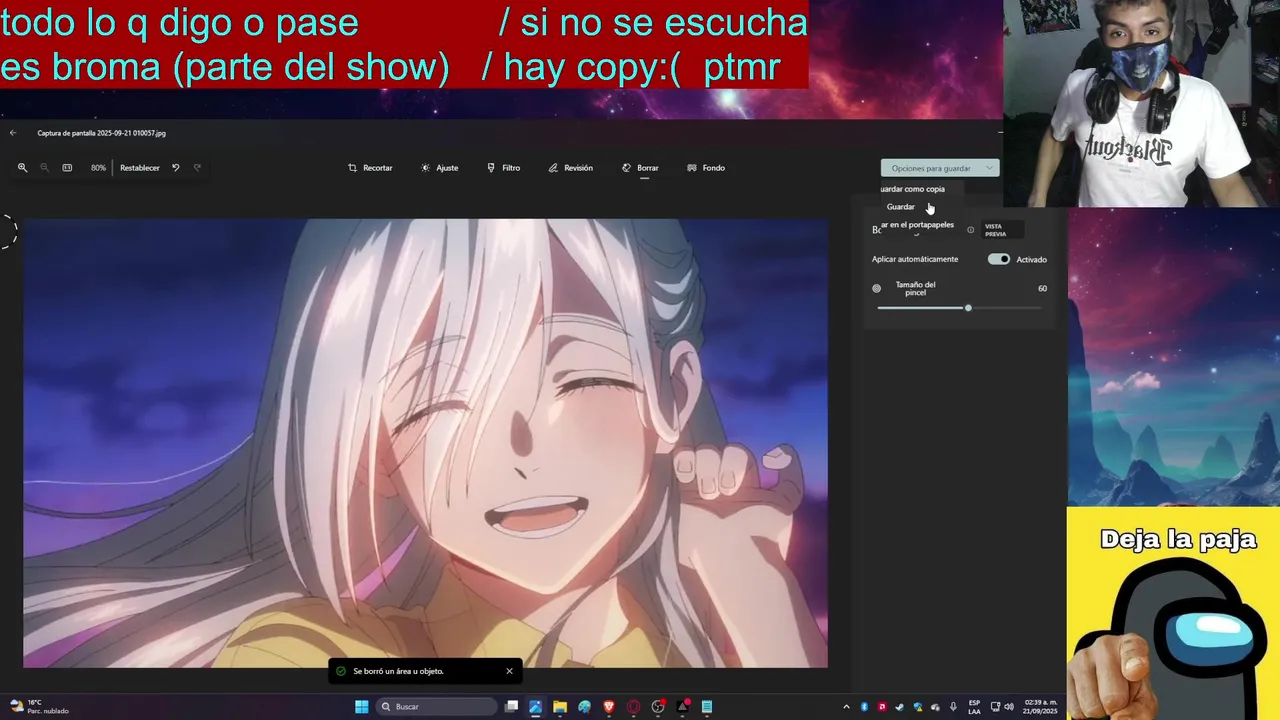Screen dimensions: 1280x720
Task: Open the Windows Start menu
Action: 361,707
